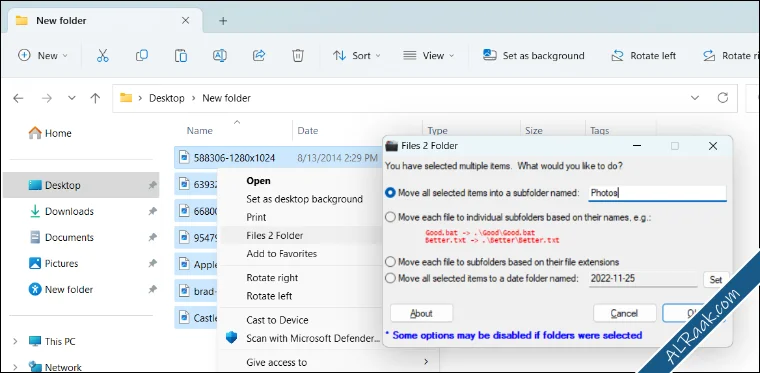The height and width of the screenshot is (373, 760).
Task: Click the Set button for date folder
Action: click(x=715, y=280)
